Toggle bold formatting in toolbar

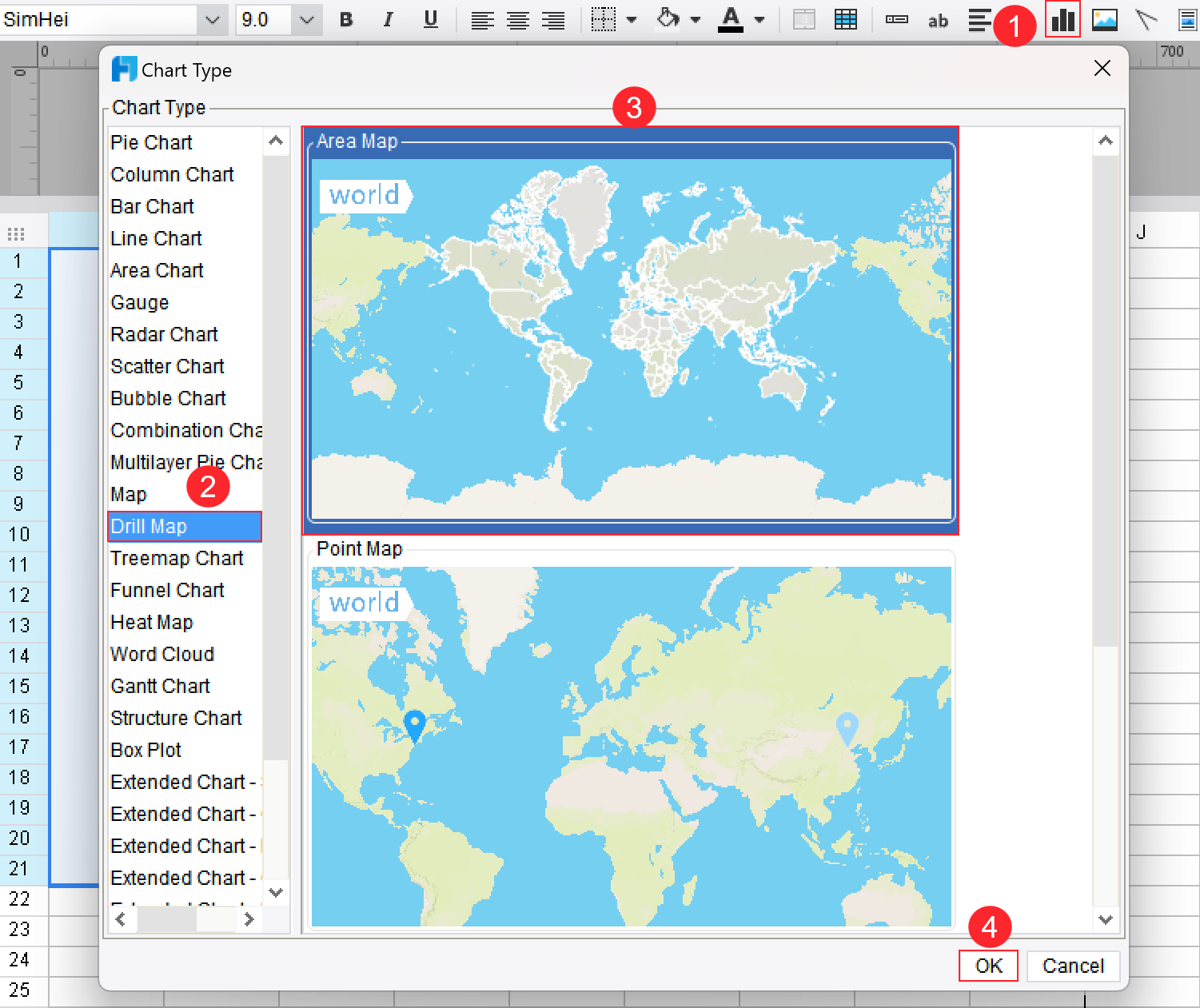click(346, 20)
